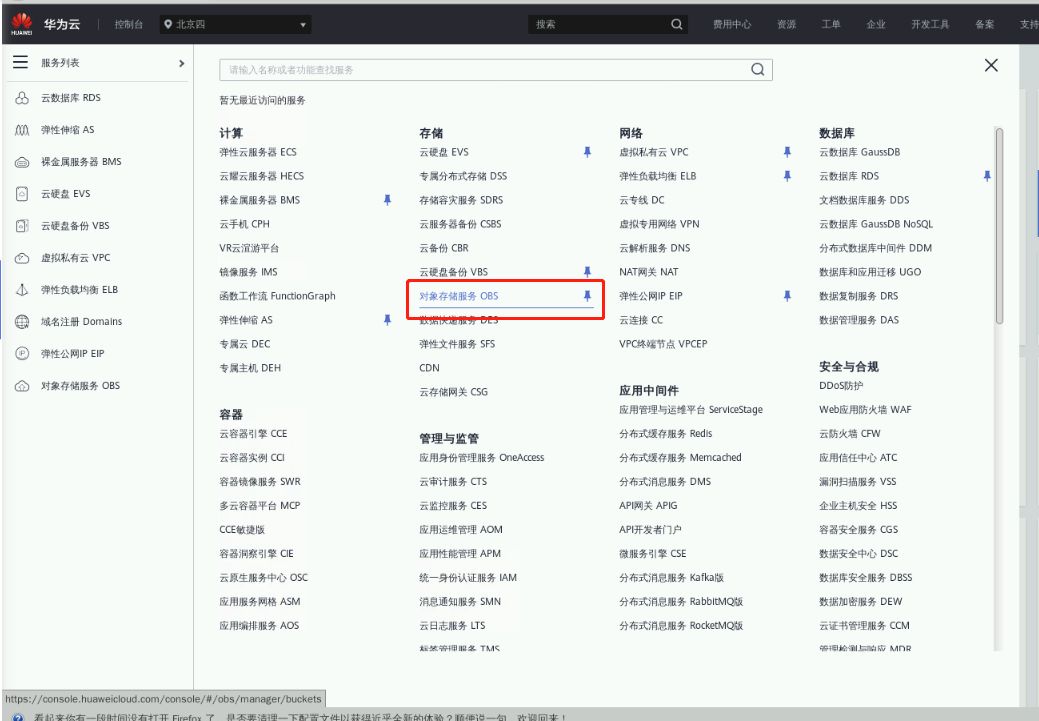This screenshot has width=1039, height=721.
Task: Close the service list panel
Action: (x=991, y=65)
